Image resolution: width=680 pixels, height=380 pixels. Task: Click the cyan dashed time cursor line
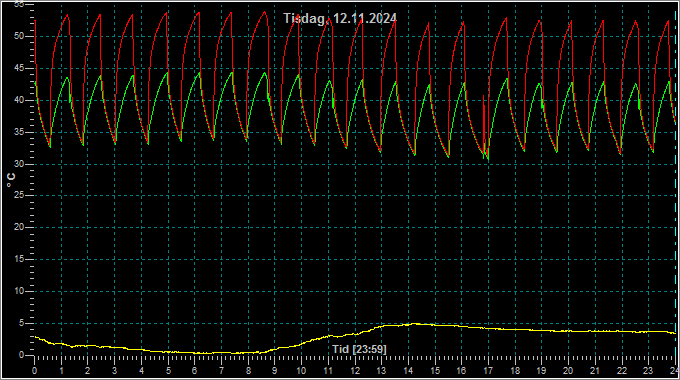tap(675, 182)
